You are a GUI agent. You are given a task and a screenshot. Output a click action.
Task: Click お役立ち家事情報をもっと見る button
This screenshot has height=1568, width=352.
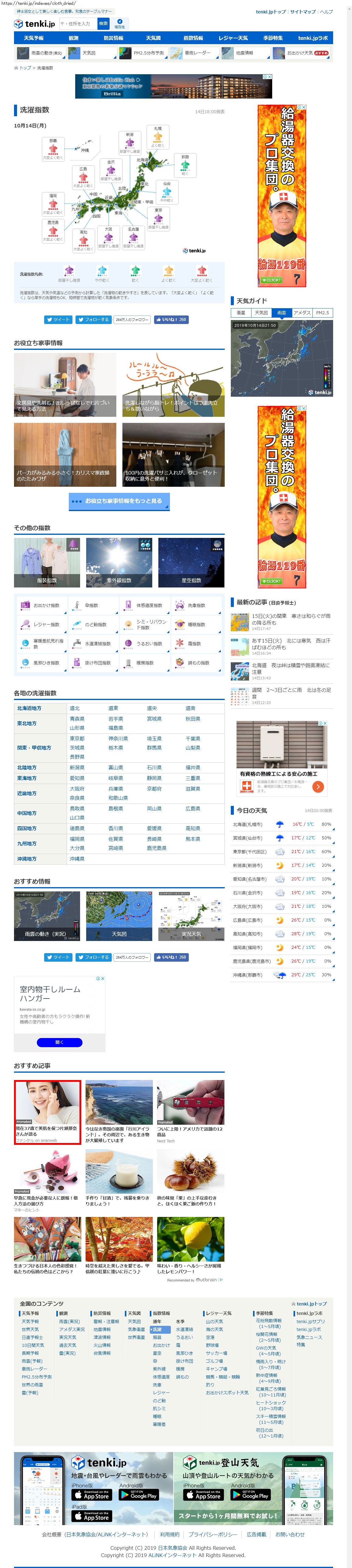point(119,502)
